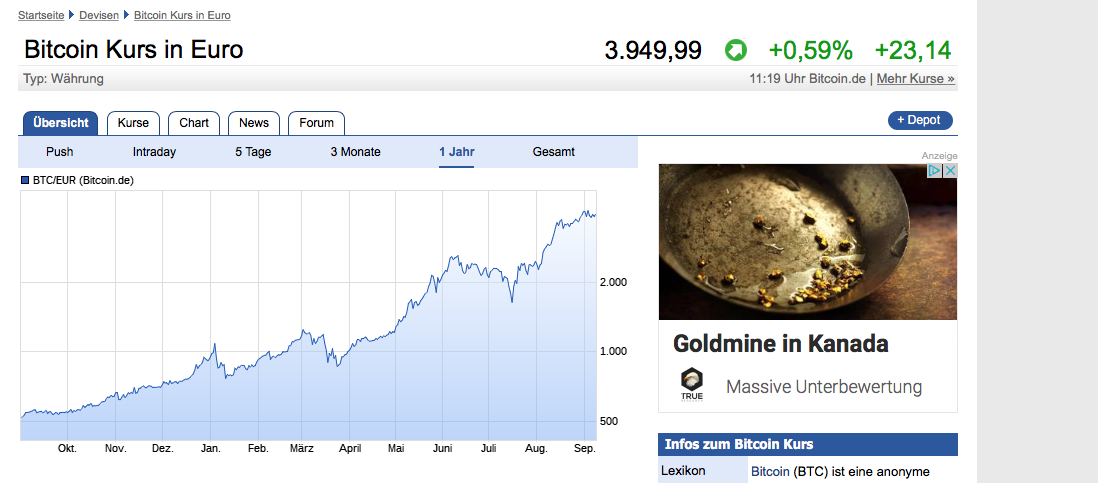Viewport: 1098px width, 483px height.
Task: Enable the Push chart mode
Action: pos(60,152)
